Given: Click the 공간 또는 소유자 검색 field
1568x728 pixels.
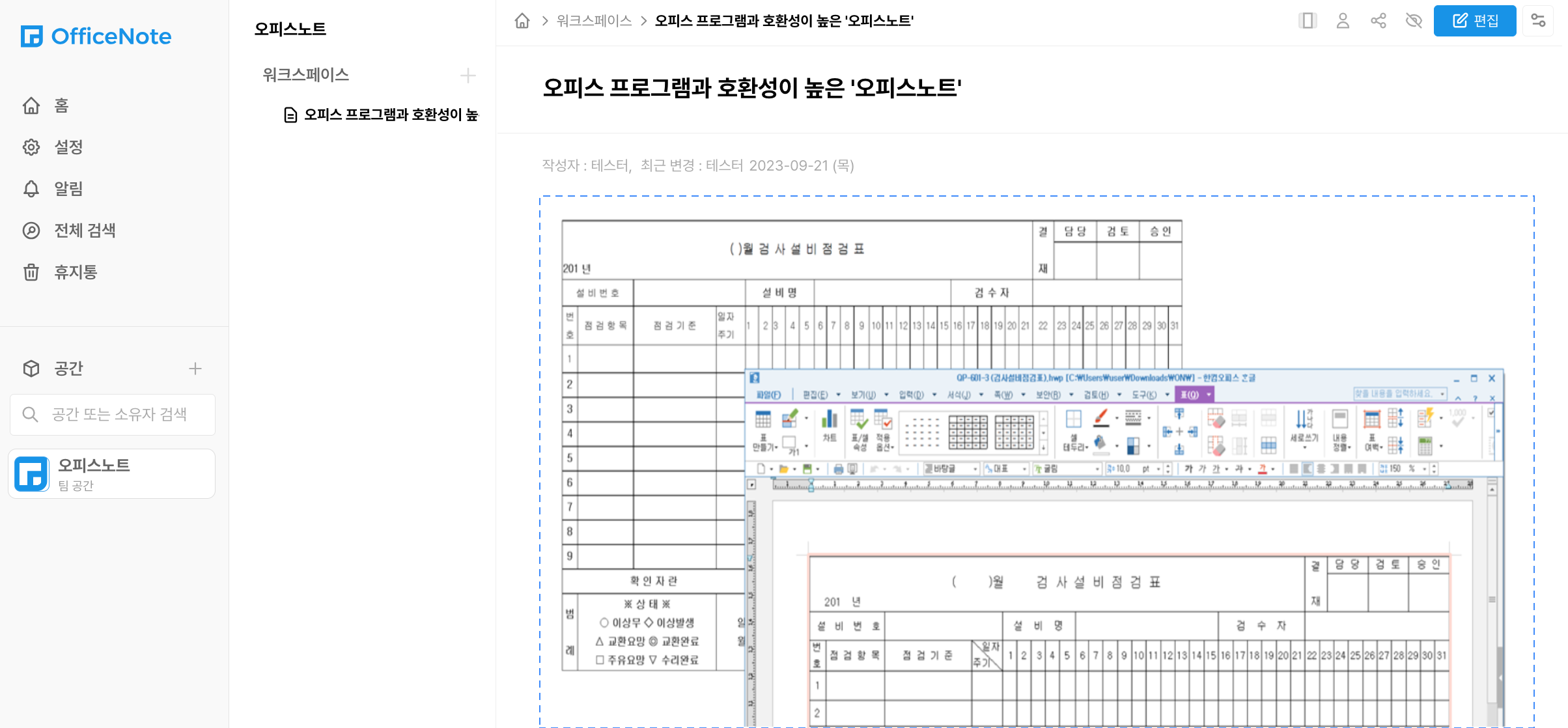Looking at the screenshot, I should pyautogui.click(x=119, y=414).
